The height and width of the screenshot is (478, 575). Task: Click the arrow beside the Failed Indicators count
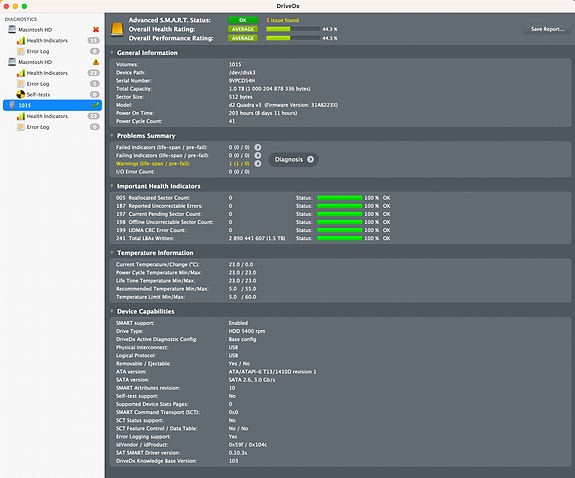tap(258, 147)
